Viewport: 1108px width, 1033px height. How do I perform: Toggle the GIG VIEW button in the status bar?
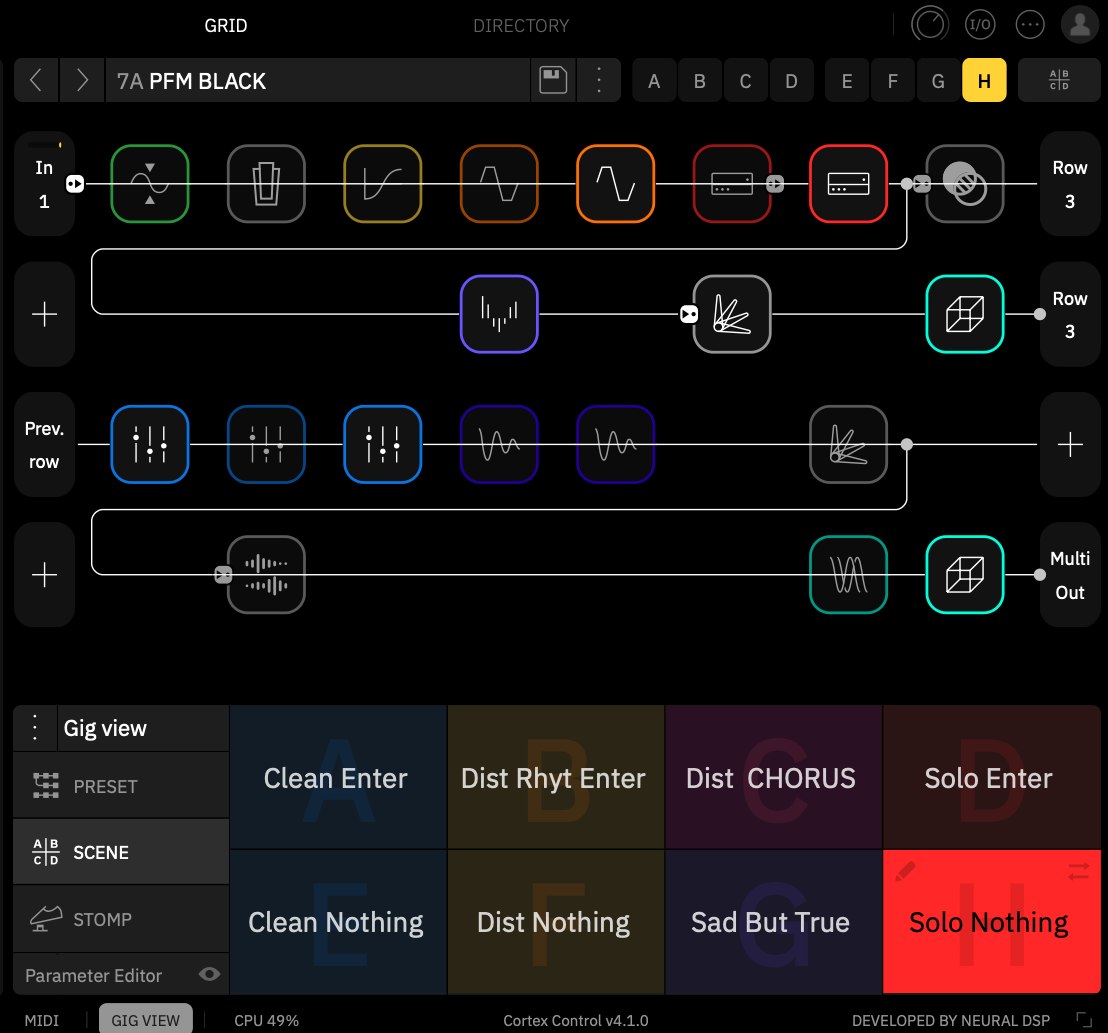pos(146,1019)
